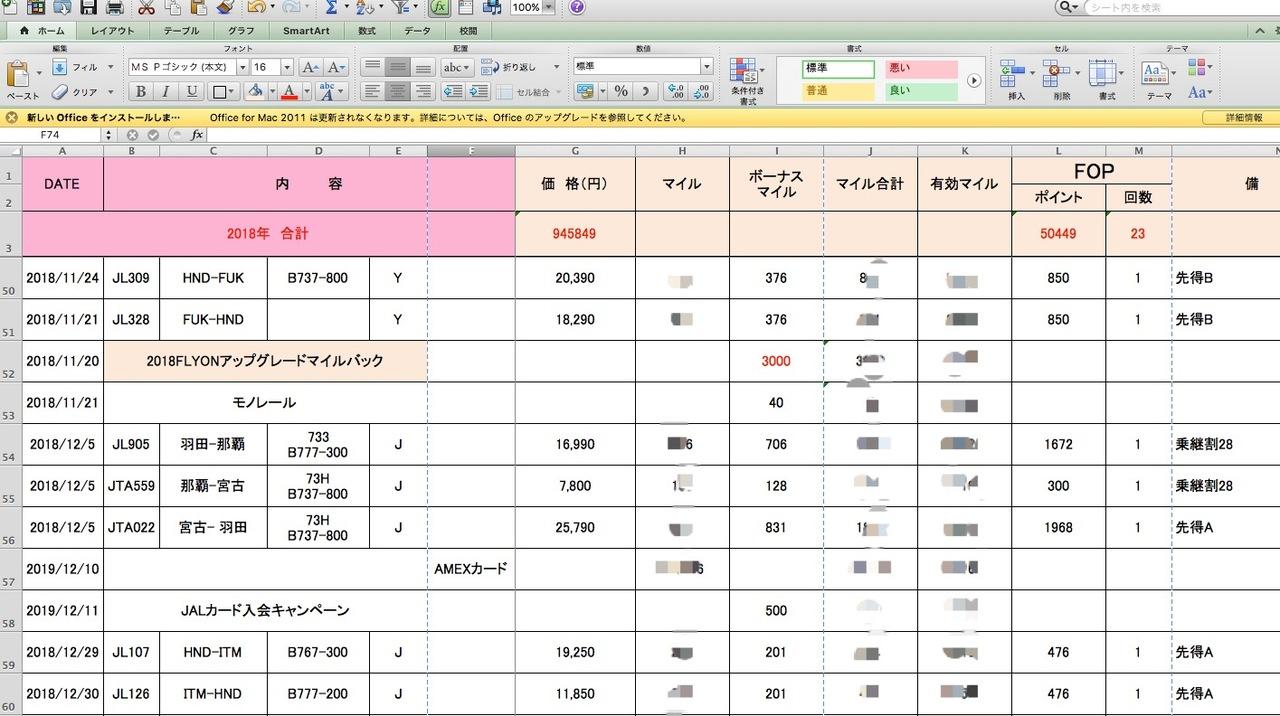Toggle Bold formatting button

(140, 92)
